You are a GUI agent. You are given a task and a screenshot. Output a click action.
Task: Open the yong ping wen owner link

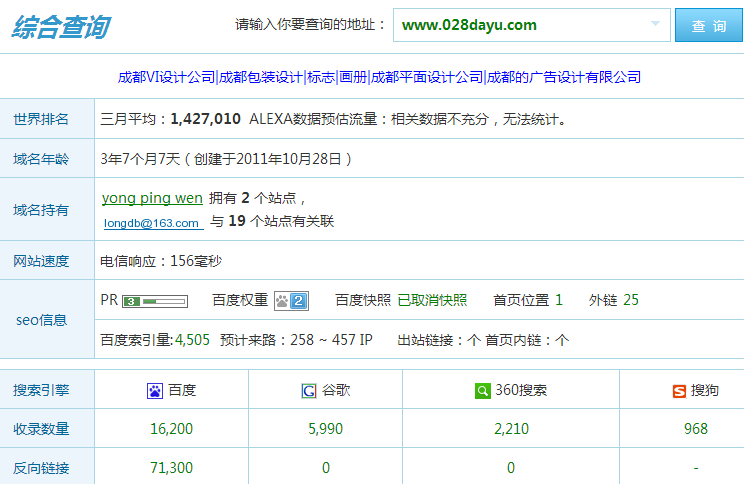152,198
